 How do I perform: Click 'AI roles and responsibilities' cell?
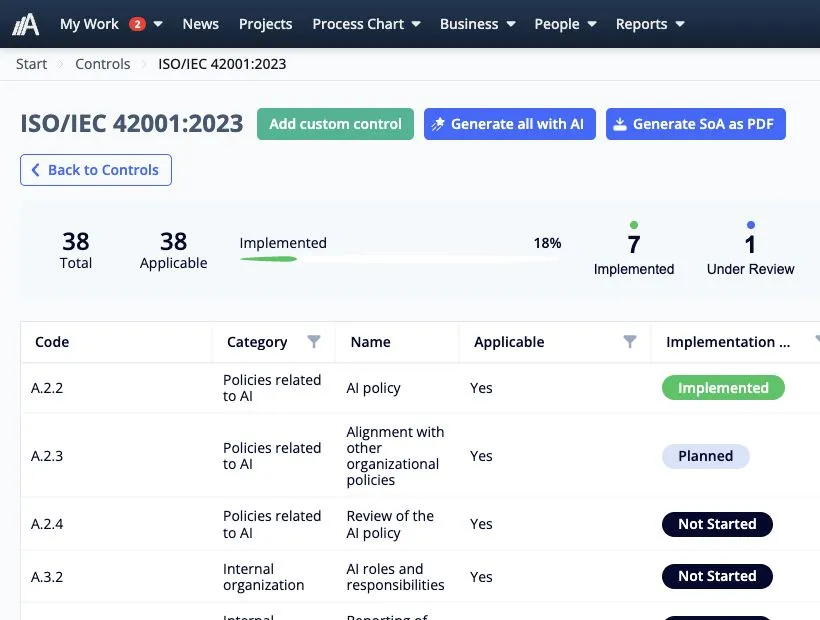(395, 577)
